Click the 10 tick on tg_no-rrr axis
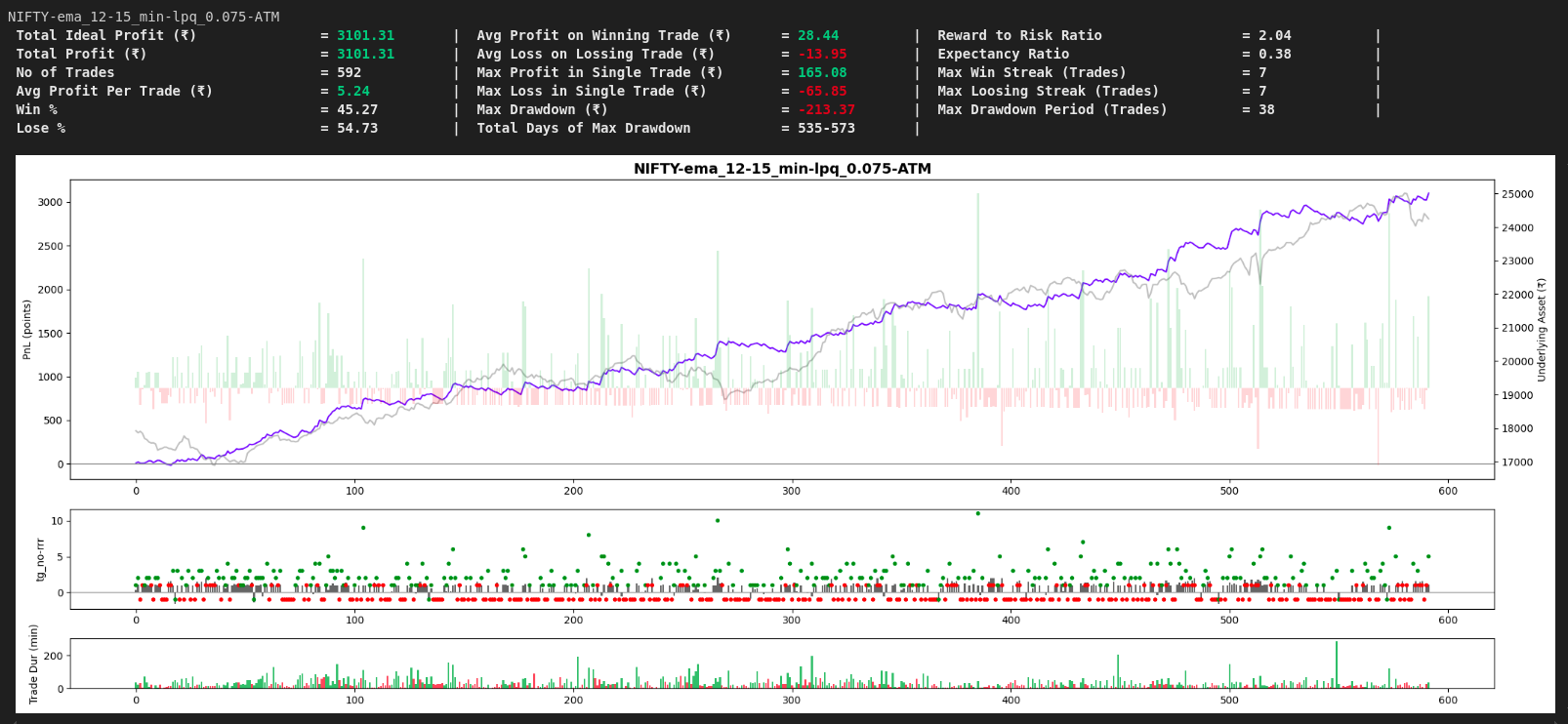This screenshot has width=1568, height=724. click(57, 521)
